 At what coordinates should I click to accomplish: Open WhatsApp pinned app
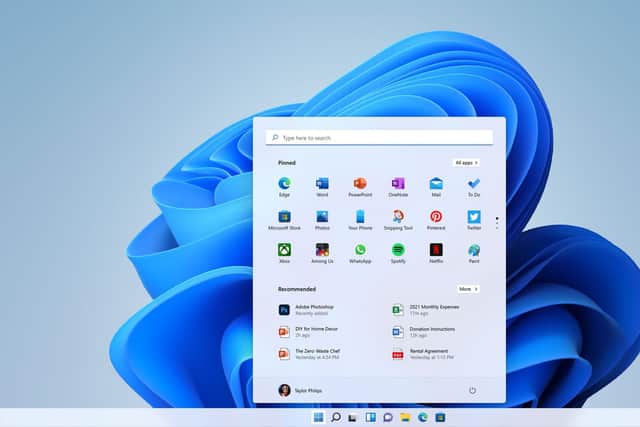[360, 253]
